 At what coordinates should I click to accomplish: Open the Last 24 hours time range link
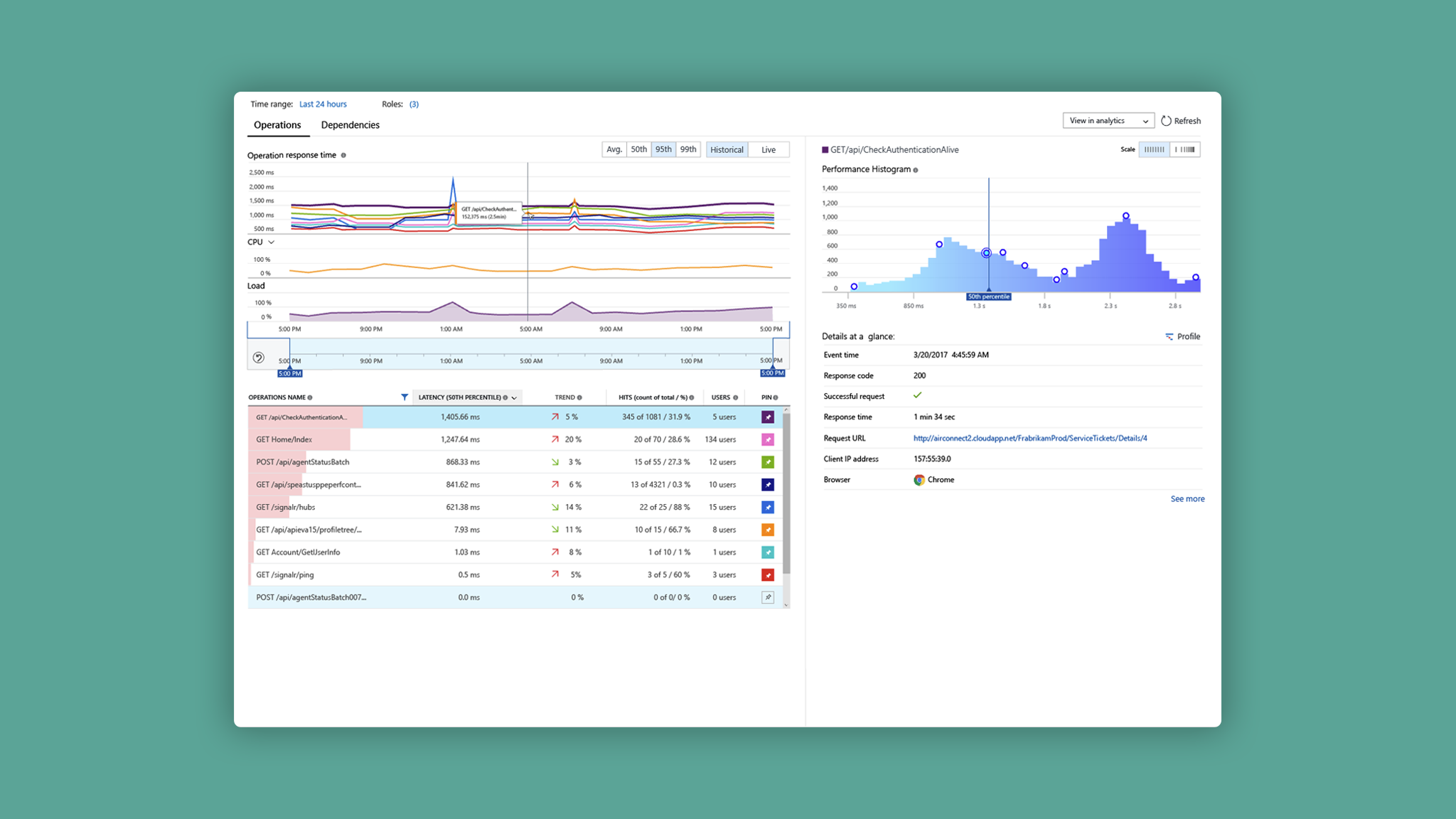(x=323, y=105)
